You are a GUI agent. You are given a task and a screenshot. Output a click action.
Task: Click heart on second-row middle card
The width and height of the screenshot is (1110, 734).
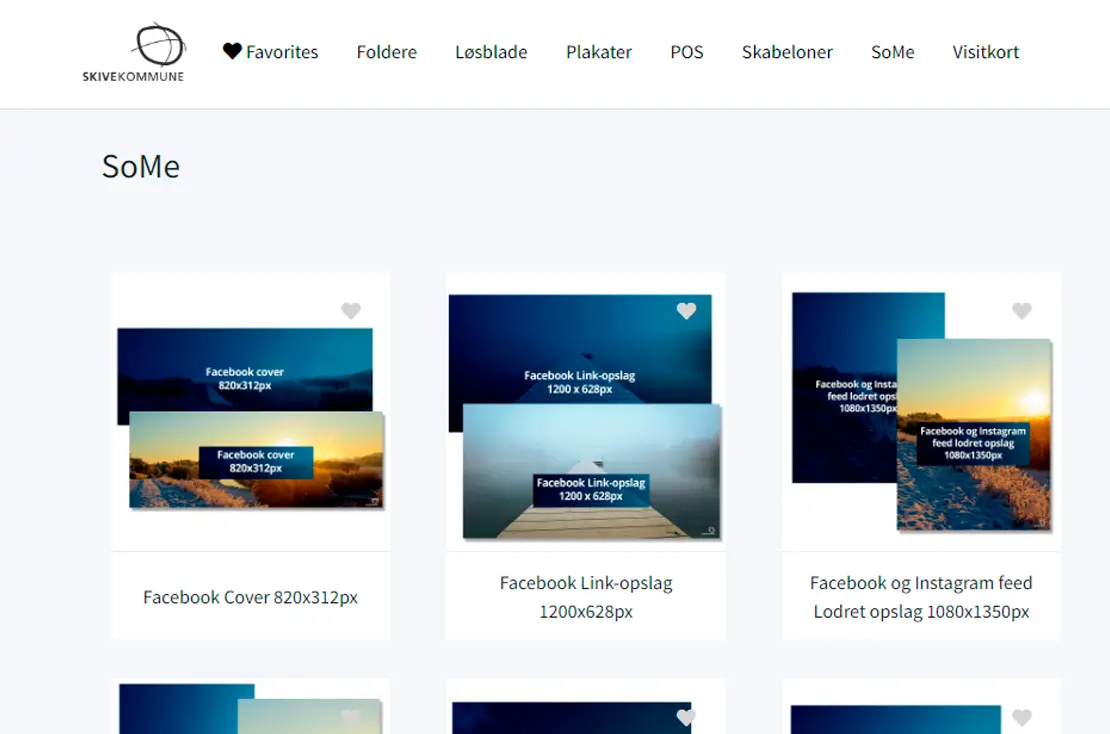point(686,718)
